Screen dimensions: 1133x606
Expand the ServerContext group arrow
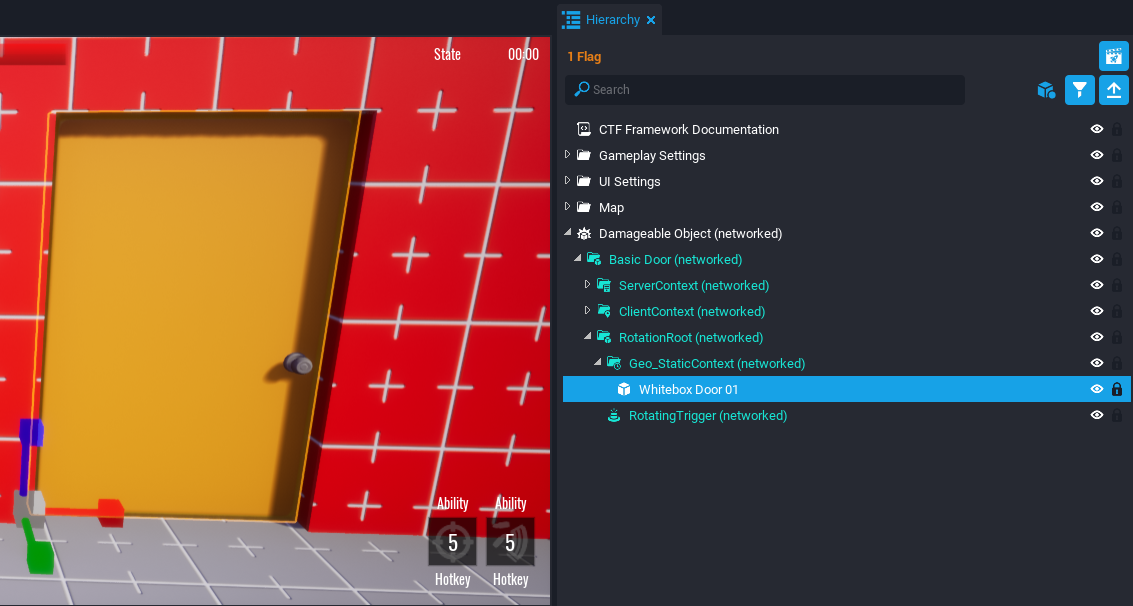tap(588, 285)
